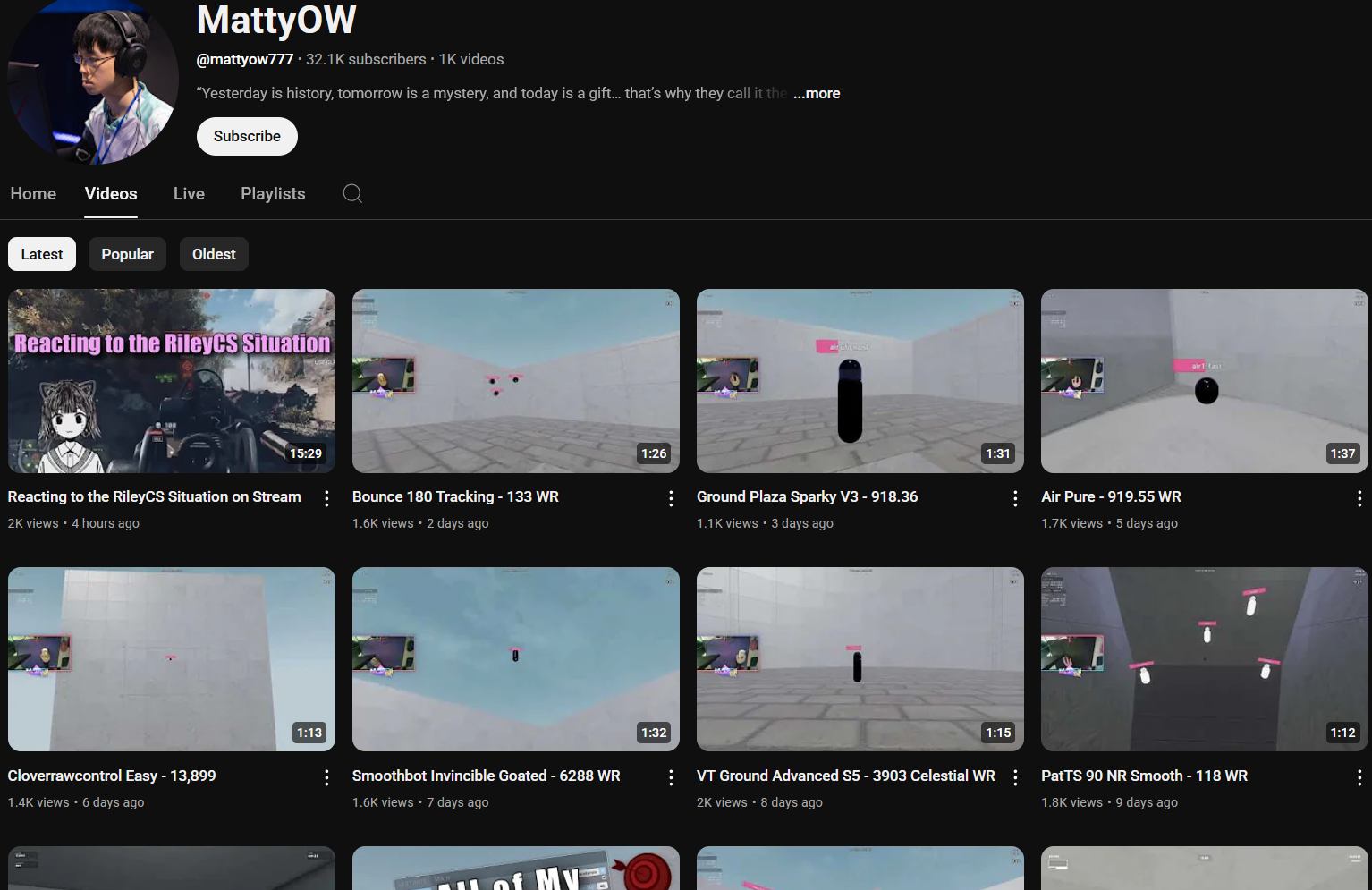
Task: Click the 15:29 duration badge
Action: coord(306,453)
